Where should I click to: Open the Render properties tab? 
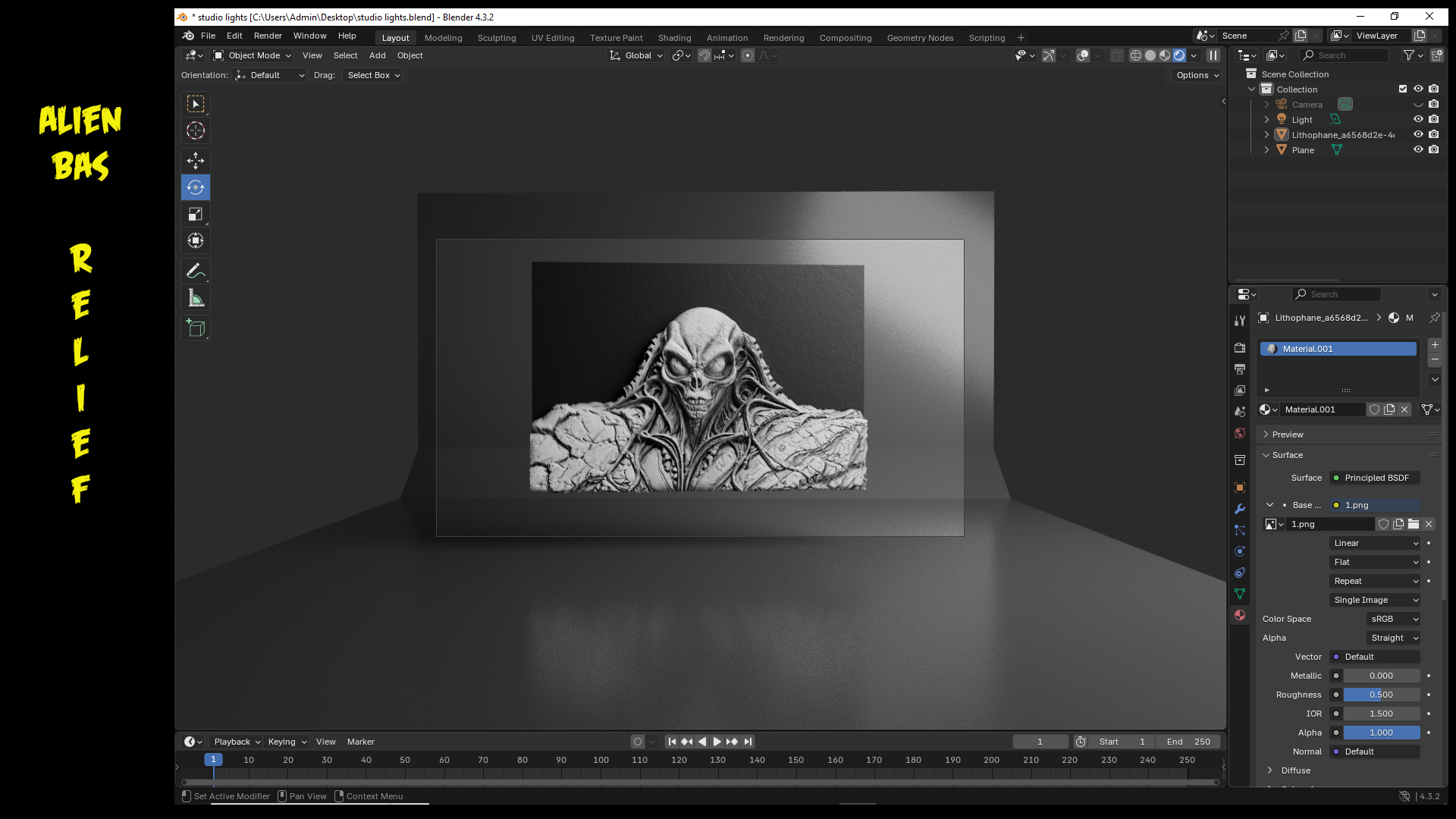coord(1240,347)
